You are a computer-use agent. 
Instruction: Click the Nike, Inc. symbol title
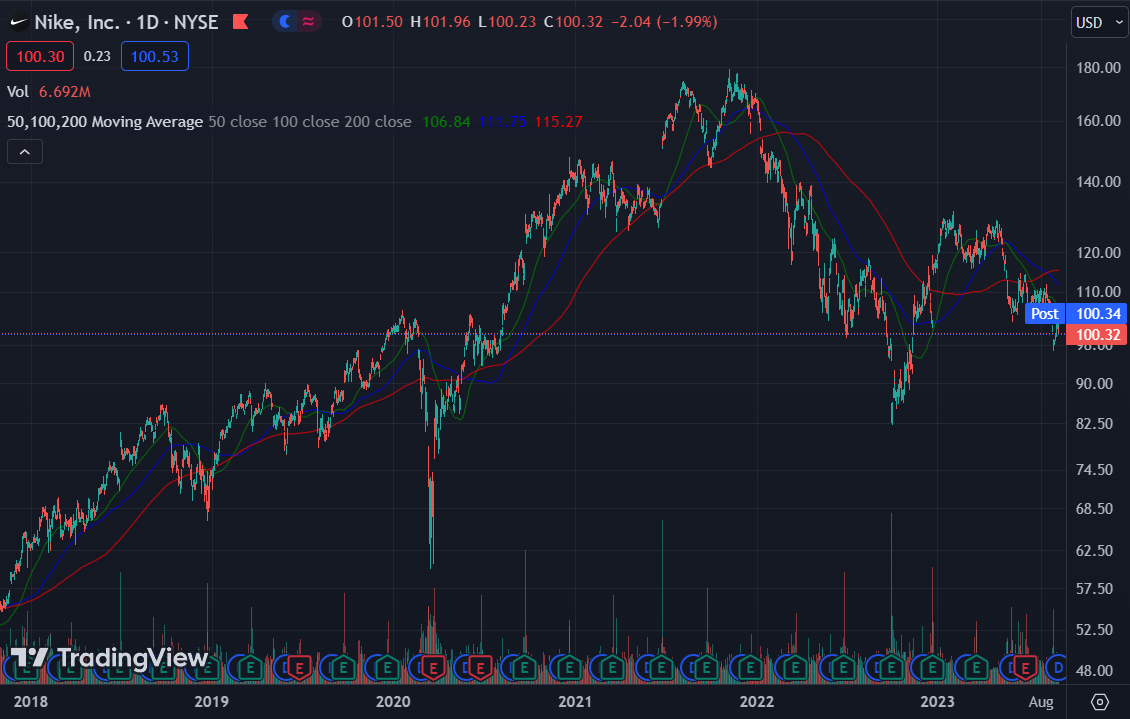(x=77, y=22)
